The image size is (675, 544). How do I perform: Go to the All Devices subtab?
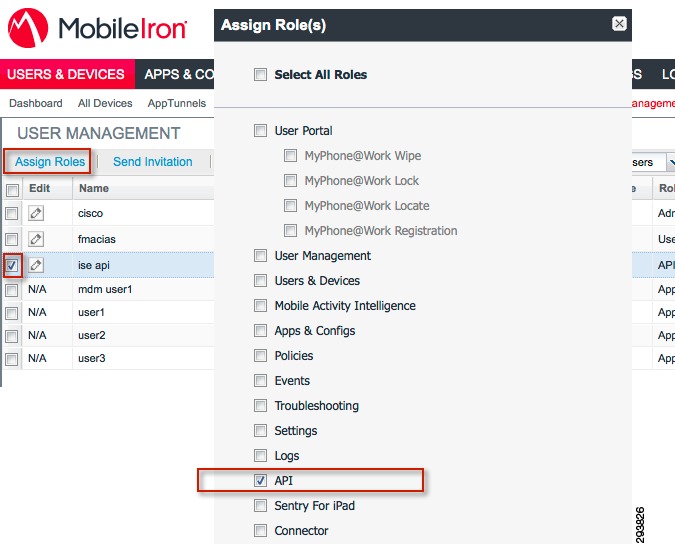click(105, 103)
